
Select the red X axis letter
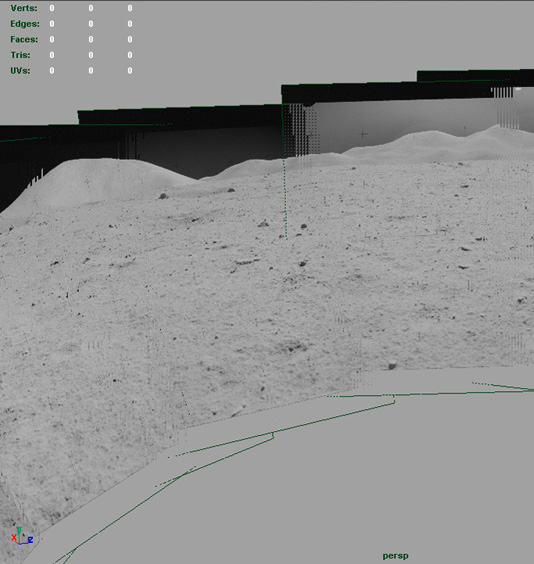click(x=14, y=537)
